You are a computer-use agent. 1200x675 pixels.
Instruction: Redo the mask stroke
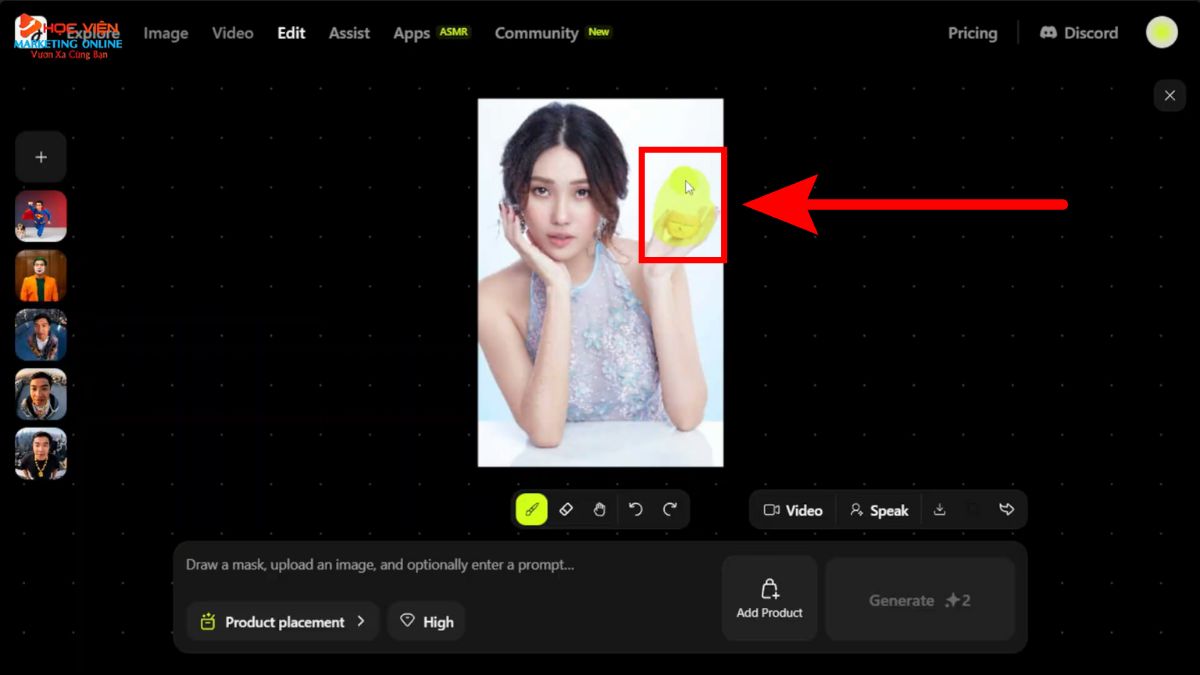point(670,510)
